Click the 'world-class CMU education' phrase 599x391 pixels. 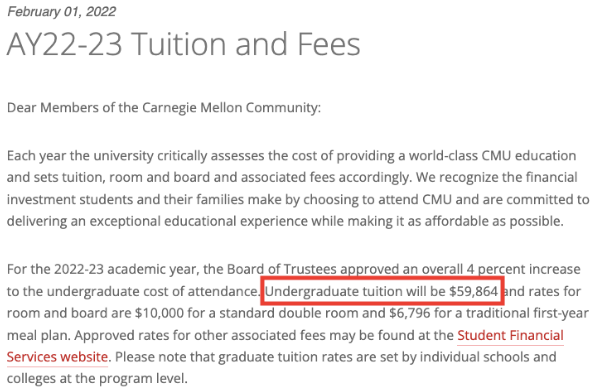click(x=492, y=156)
